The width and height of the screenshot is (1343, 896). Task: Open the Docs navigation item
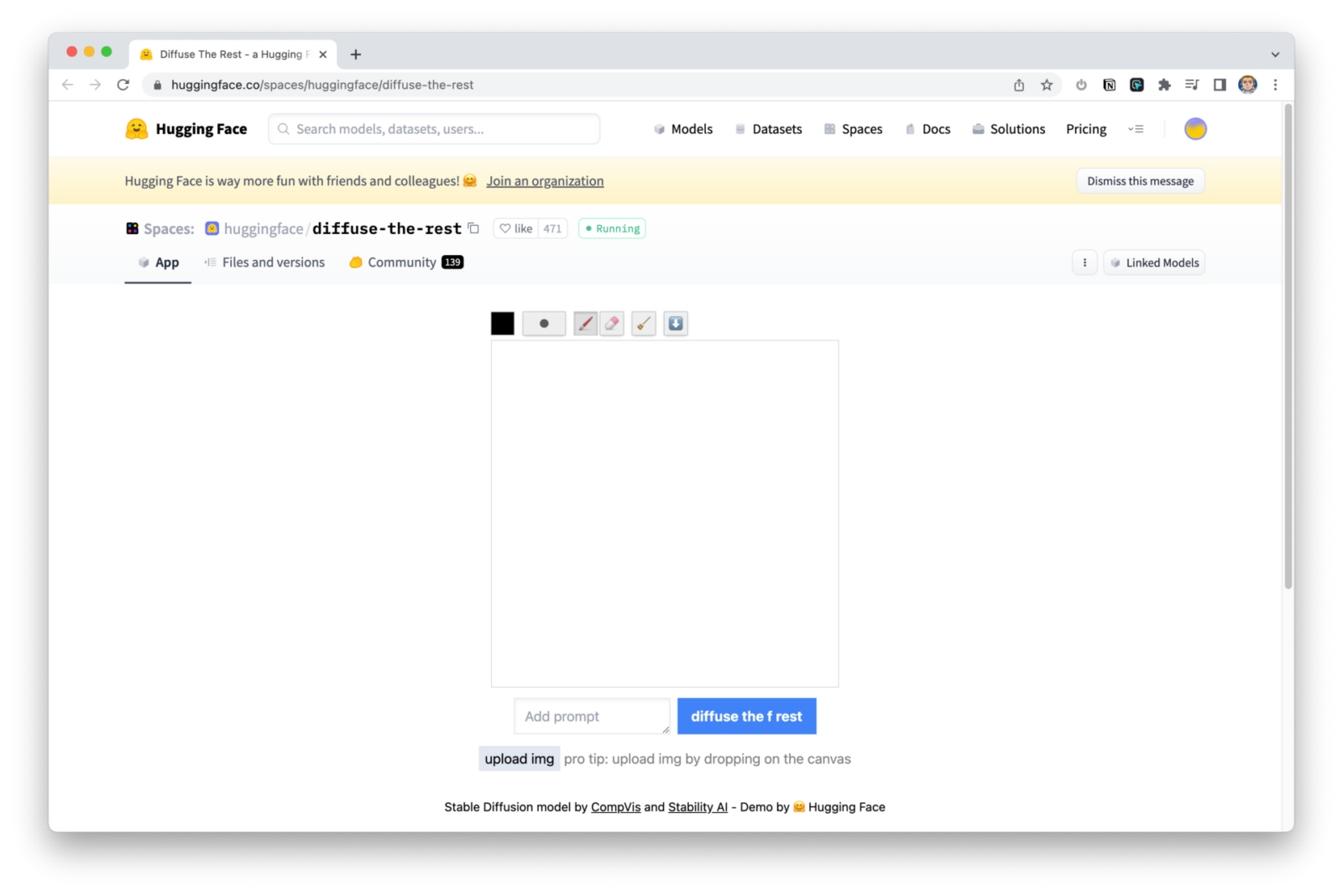click(928, 129)
